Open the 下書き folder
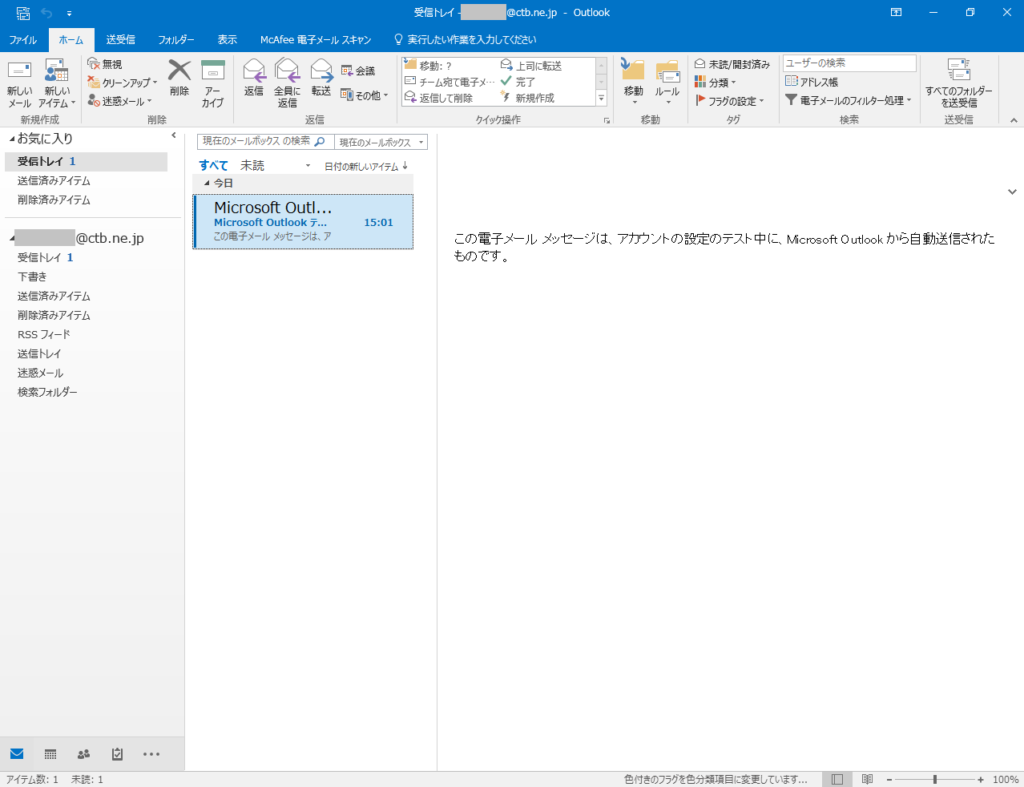The image size is (1024, 787). click(32, 277)
